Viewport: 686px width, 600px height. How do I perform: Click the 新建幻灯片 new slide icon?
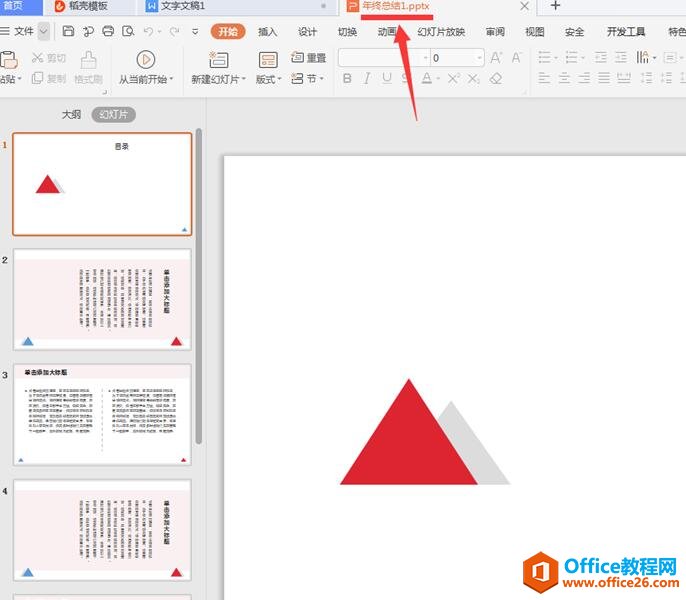(x=217, y=59)
